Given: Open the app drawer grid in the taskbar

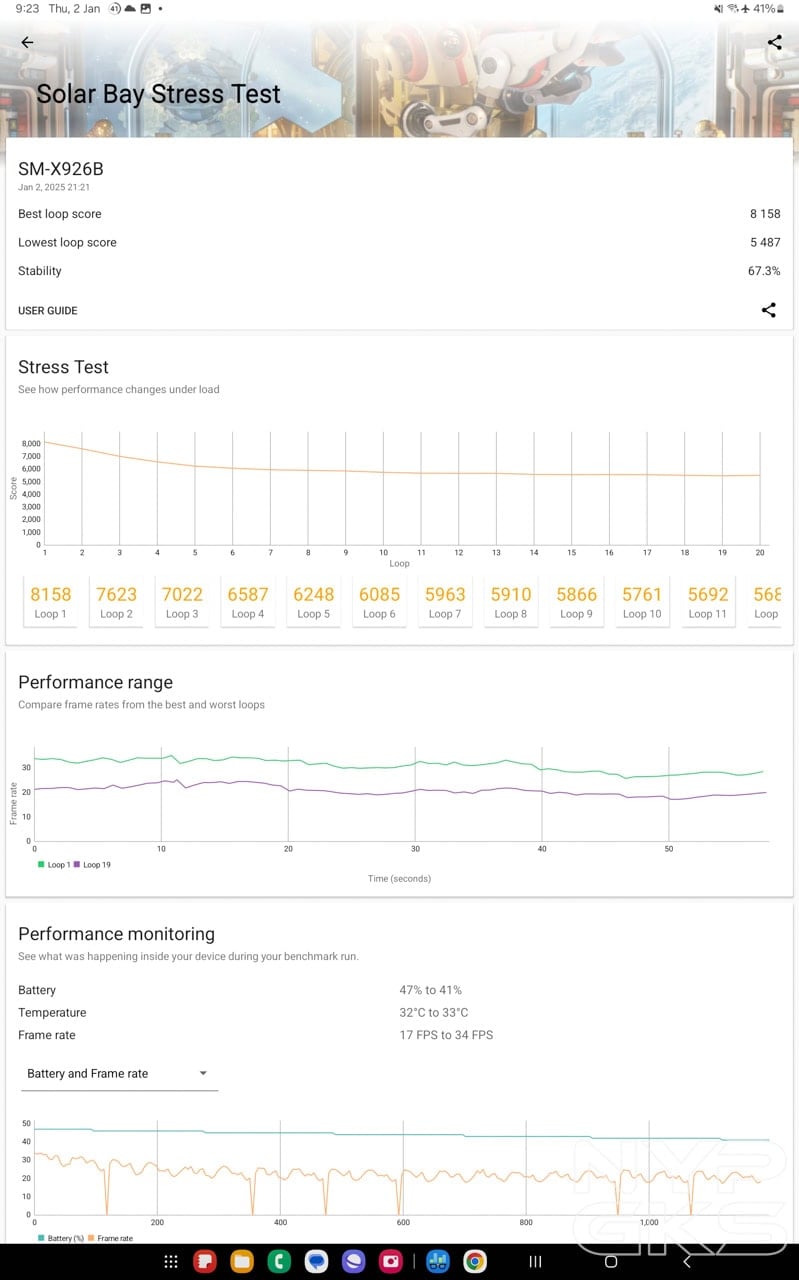Looking at the screenshot, I should [171, 1262].
